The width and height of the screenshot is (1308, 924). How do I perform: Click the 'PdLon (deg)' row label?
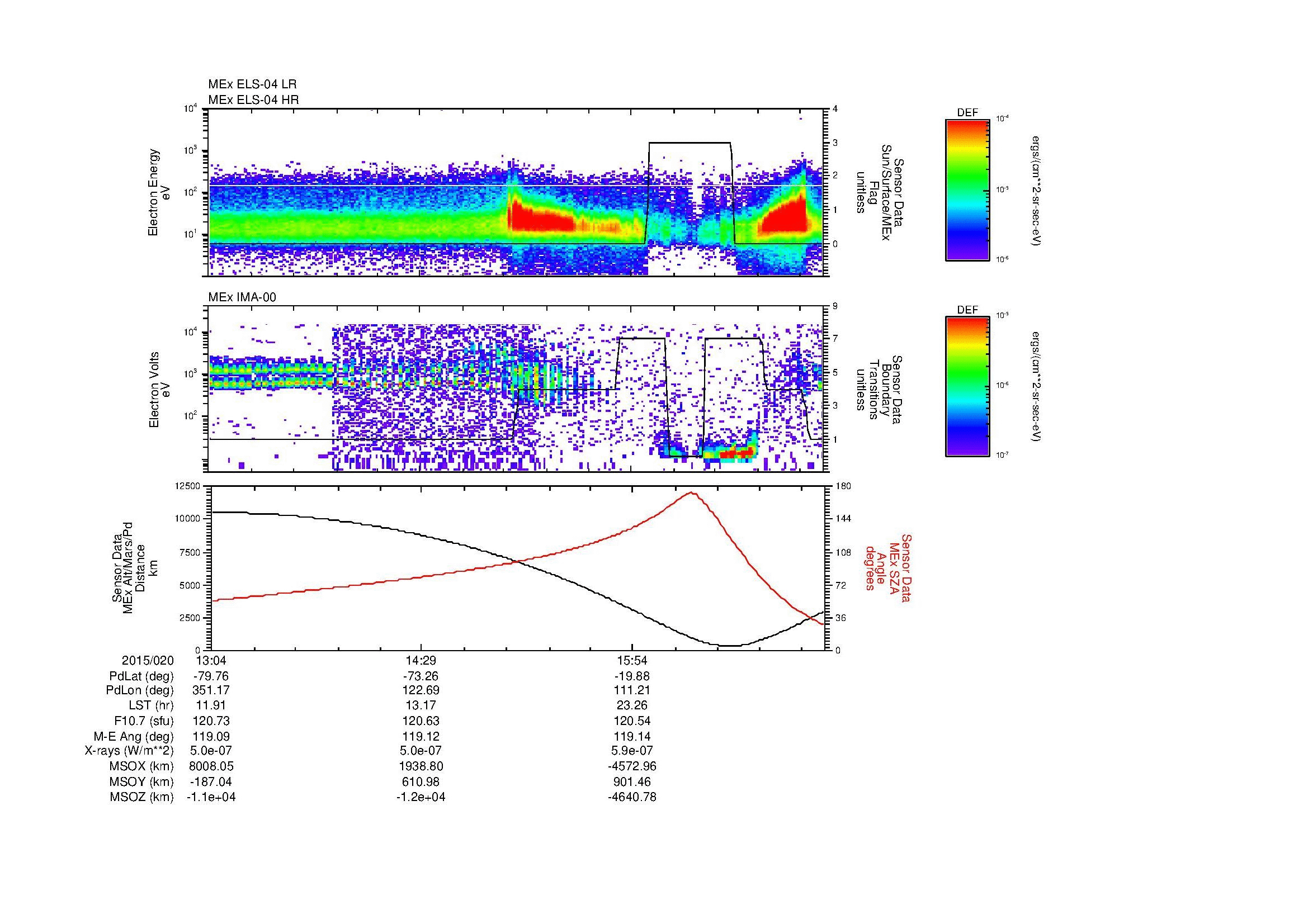(140, 690)
